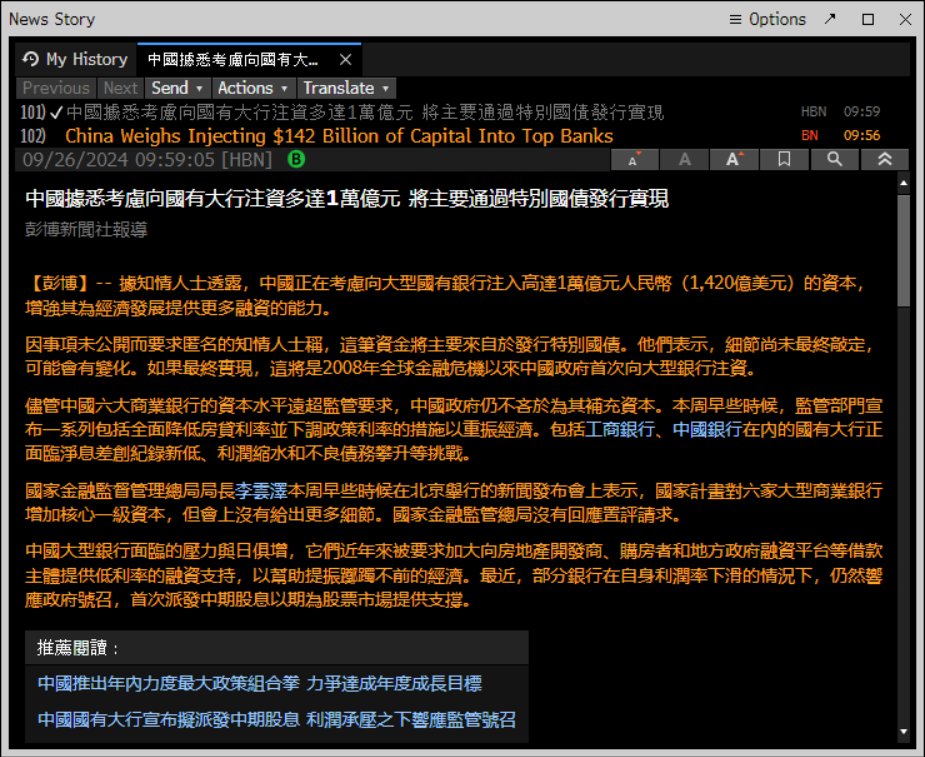Open the search magnifier icon
Screen dimensions: 925x757
(x=834, y=159)
